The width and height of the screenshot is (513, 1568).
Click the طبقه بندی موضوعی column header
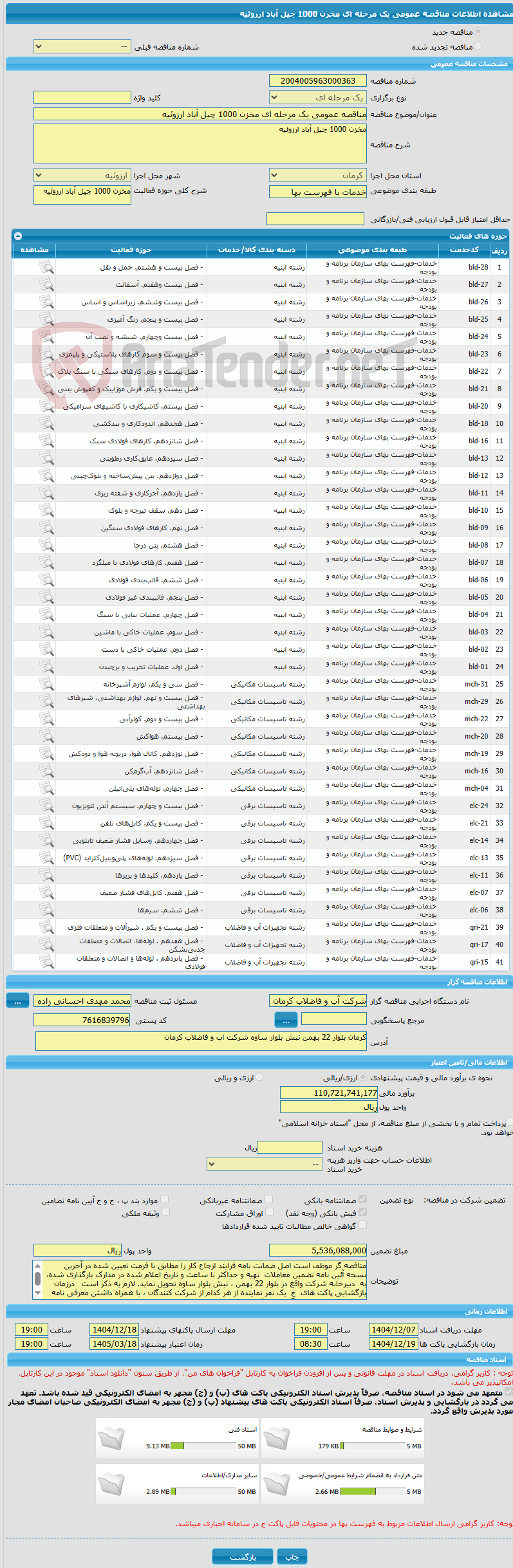[x=373, y=250]
